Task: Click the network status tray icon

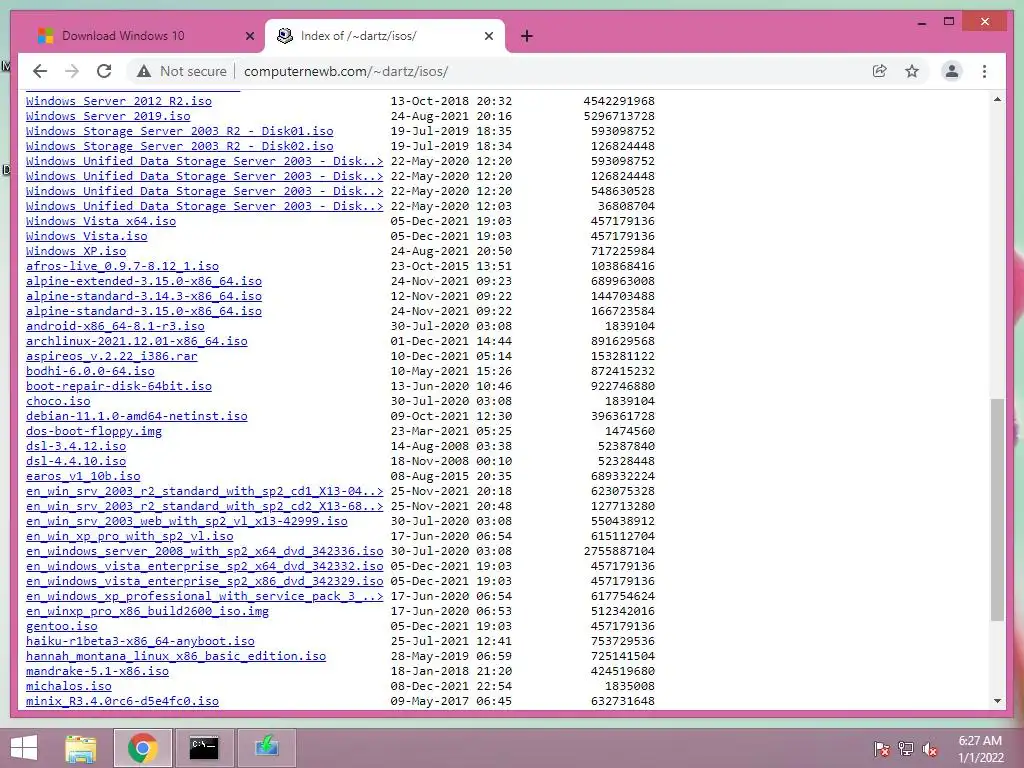Action: click(906, 748)
